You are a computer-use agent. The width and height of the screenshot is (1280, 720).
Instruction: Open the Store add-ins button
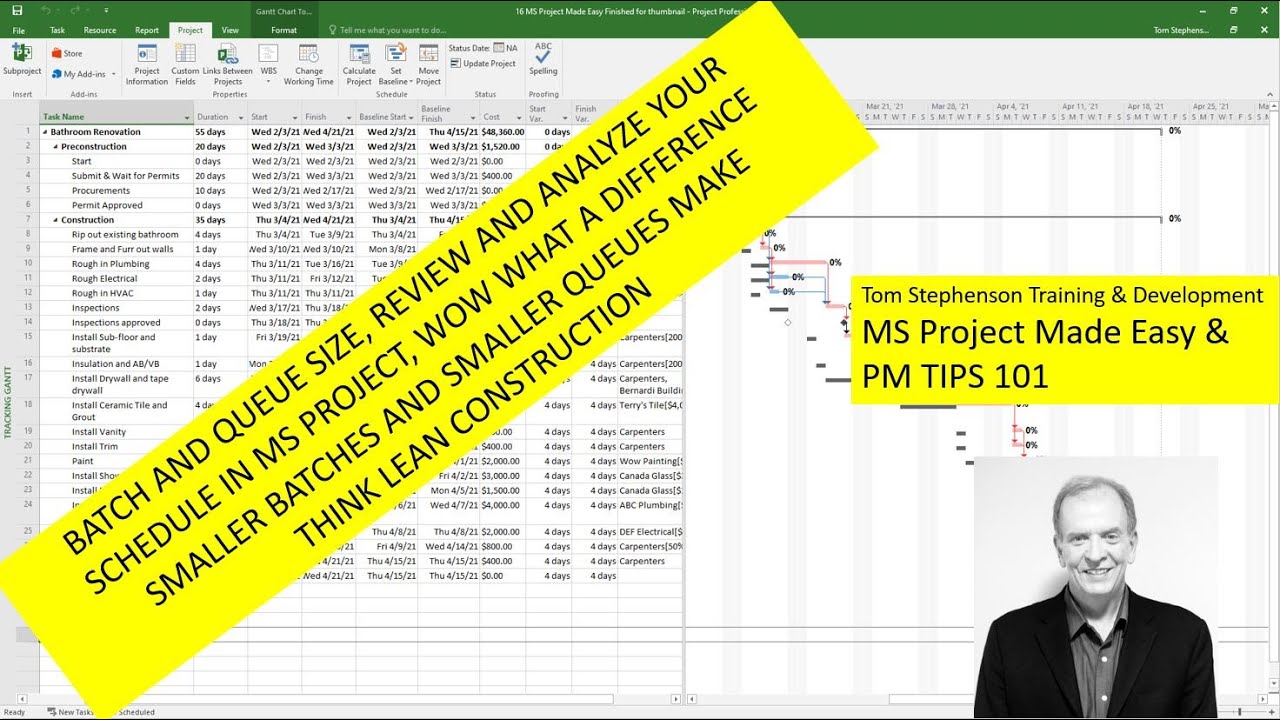67,54
